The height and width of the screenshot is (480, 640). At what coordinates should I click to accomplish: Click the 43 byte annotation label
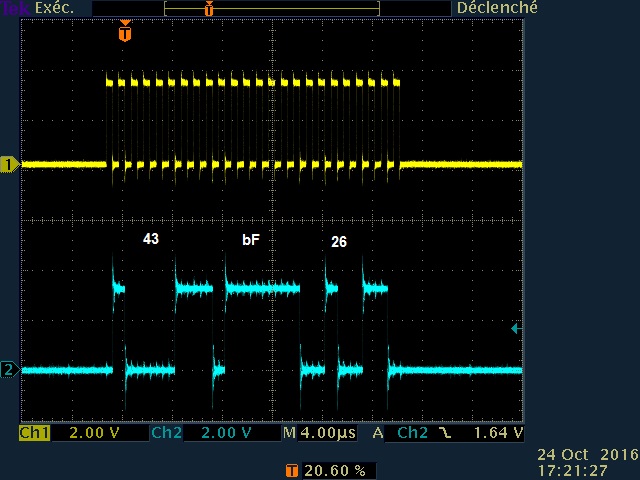pyautogui.click(x=151, y=239)
